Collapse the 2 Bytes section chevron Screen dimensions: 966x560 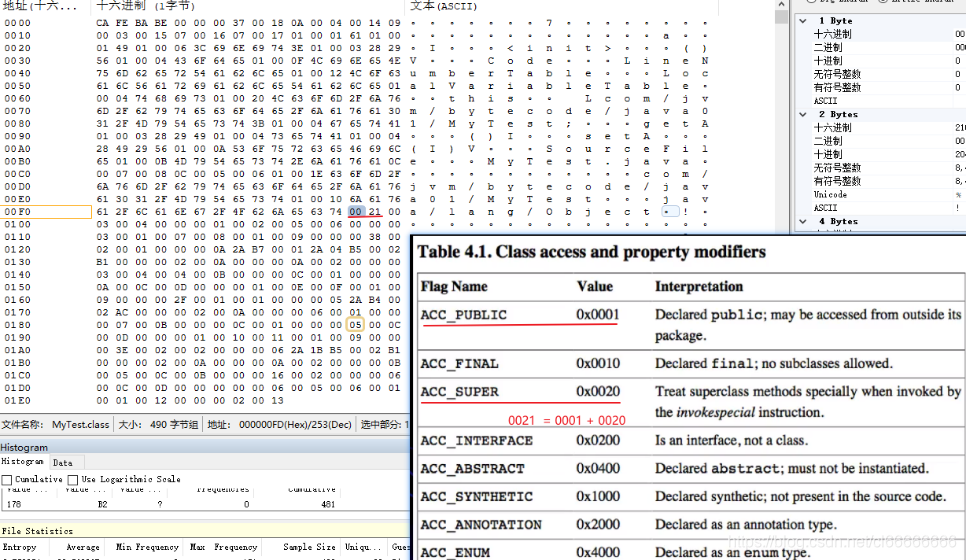tap(803, 114)
